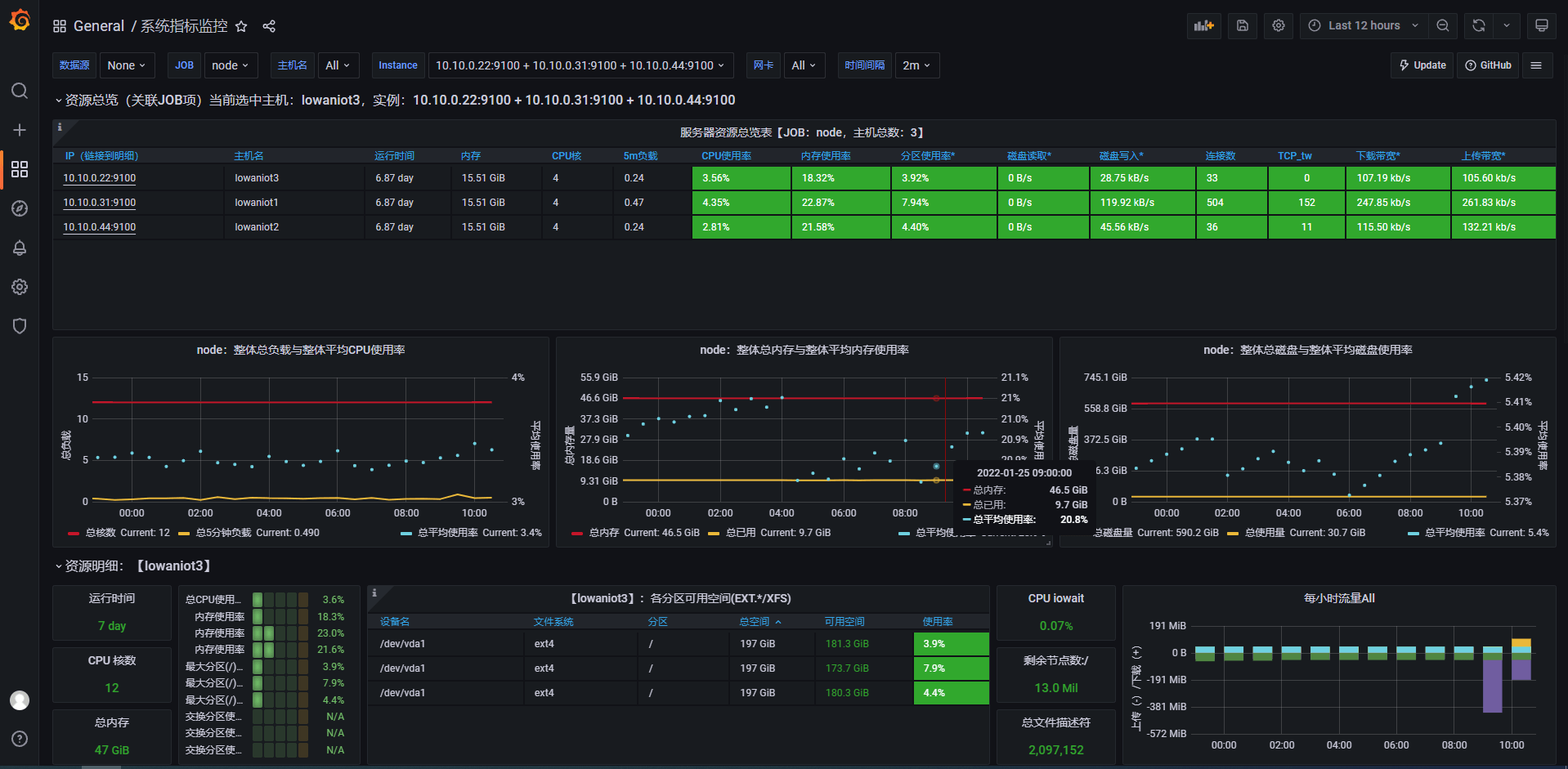Sort table by 连接数 column header

point(1220,156)
